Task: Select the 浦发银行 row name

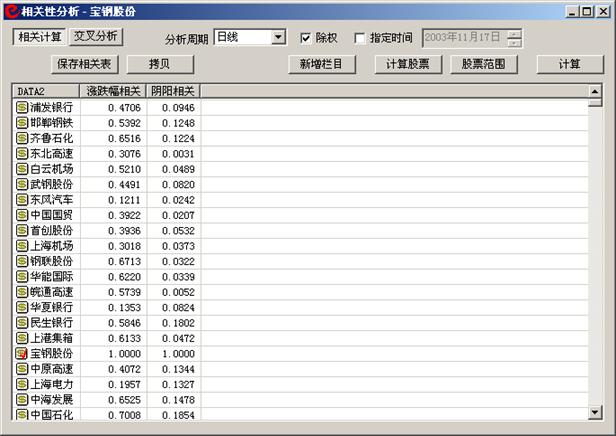Action: coord(51,107)
